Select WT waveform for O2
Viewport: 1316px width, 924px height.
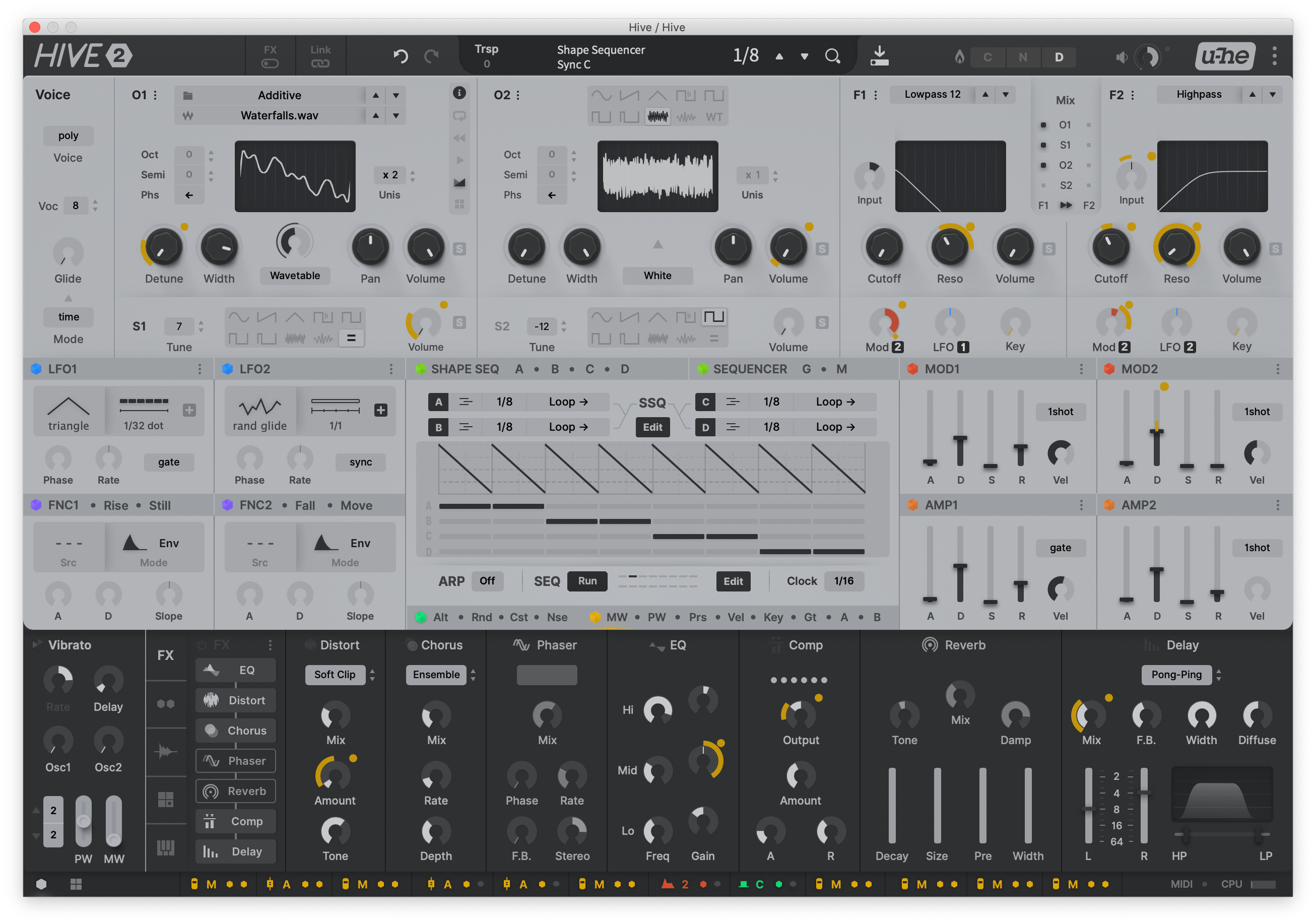[x=713, y=116]
